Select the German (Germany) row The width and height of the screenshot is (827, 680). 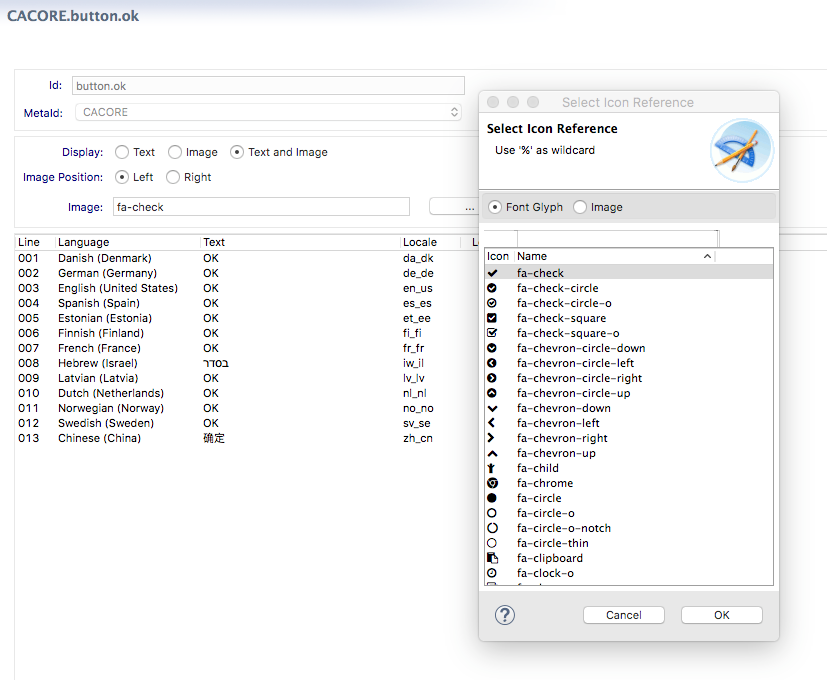(246, 273)
